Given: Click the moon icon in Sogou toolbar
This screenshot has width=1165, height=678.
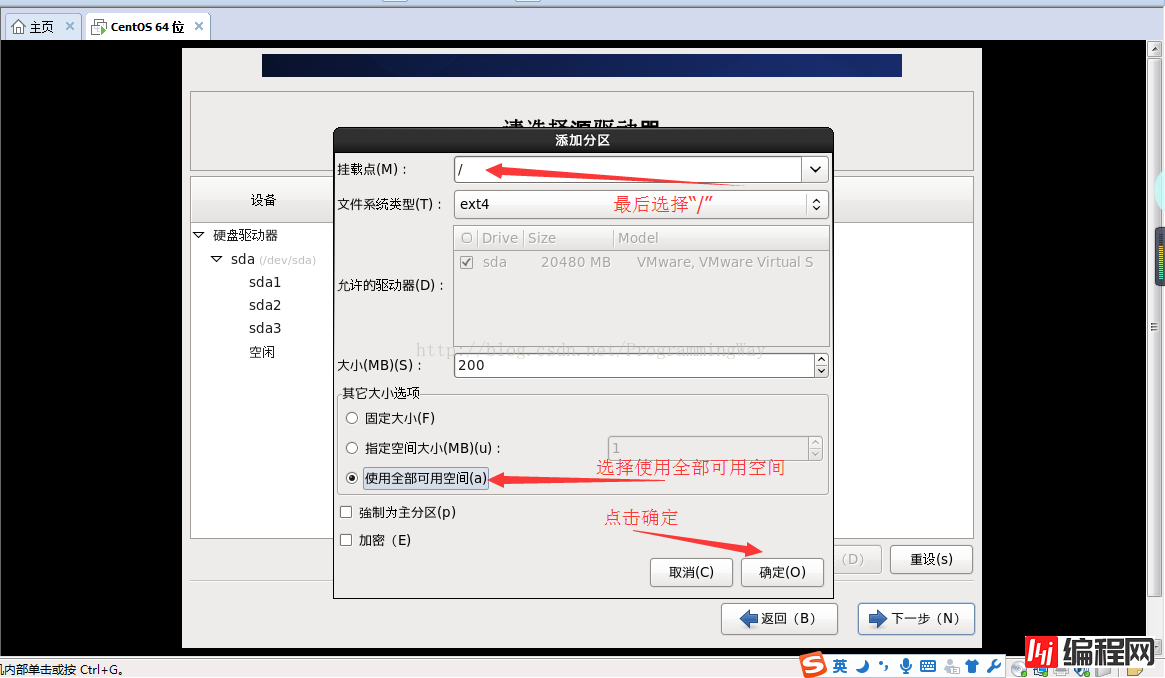Looking at the screenshot, I should point(863,666).
